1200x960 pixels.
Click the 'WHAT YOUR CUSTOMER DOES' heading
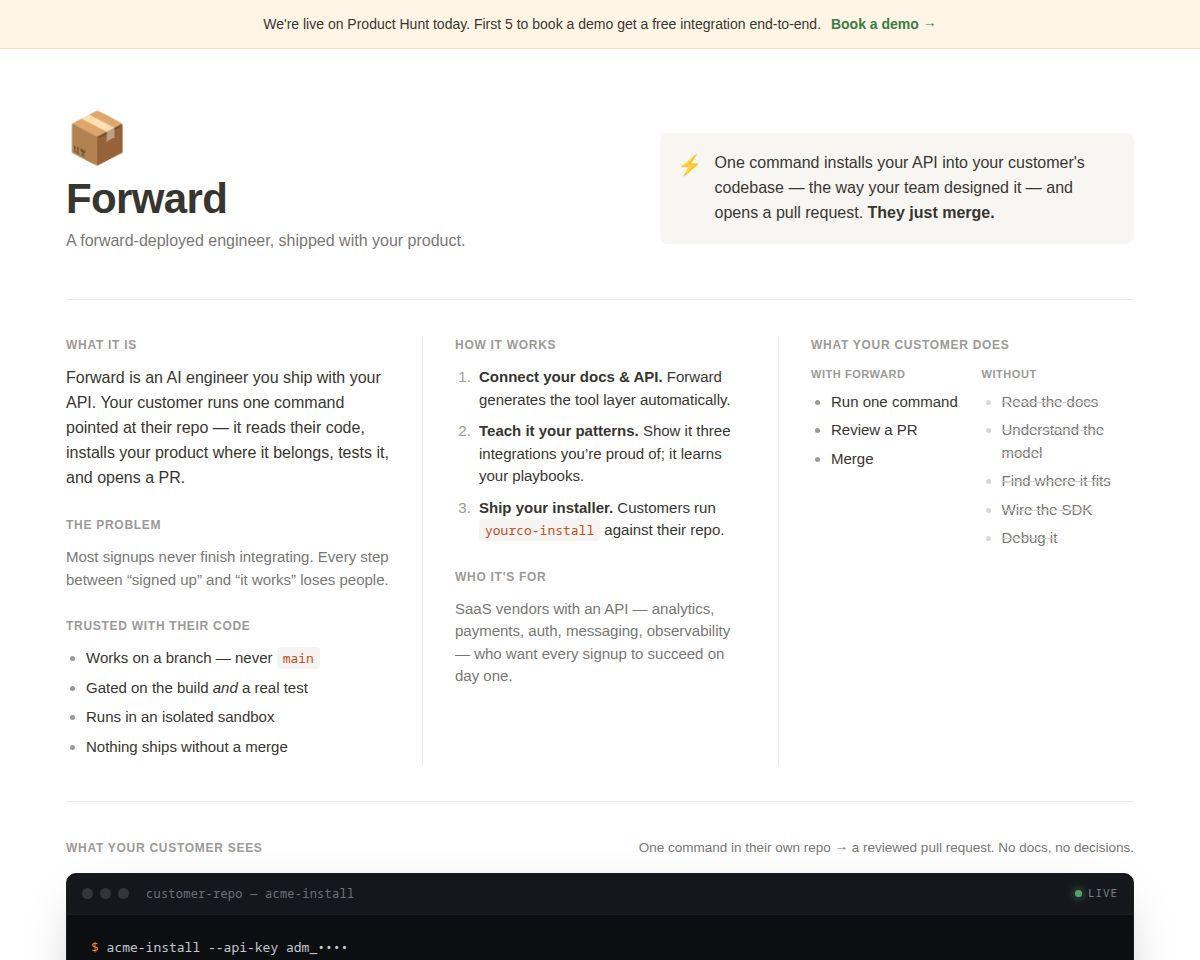pyautogui.click(x=910, y=345)
